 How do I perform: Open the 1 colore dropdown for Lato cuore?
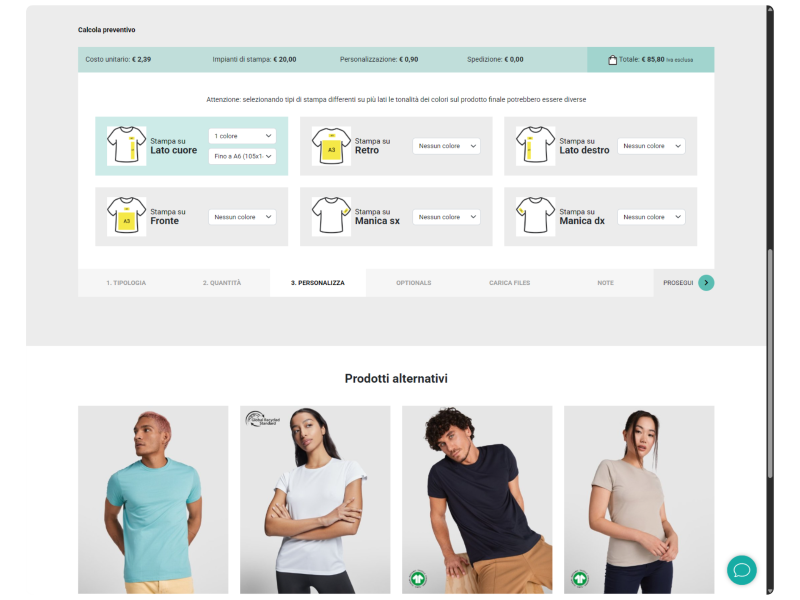242,136
